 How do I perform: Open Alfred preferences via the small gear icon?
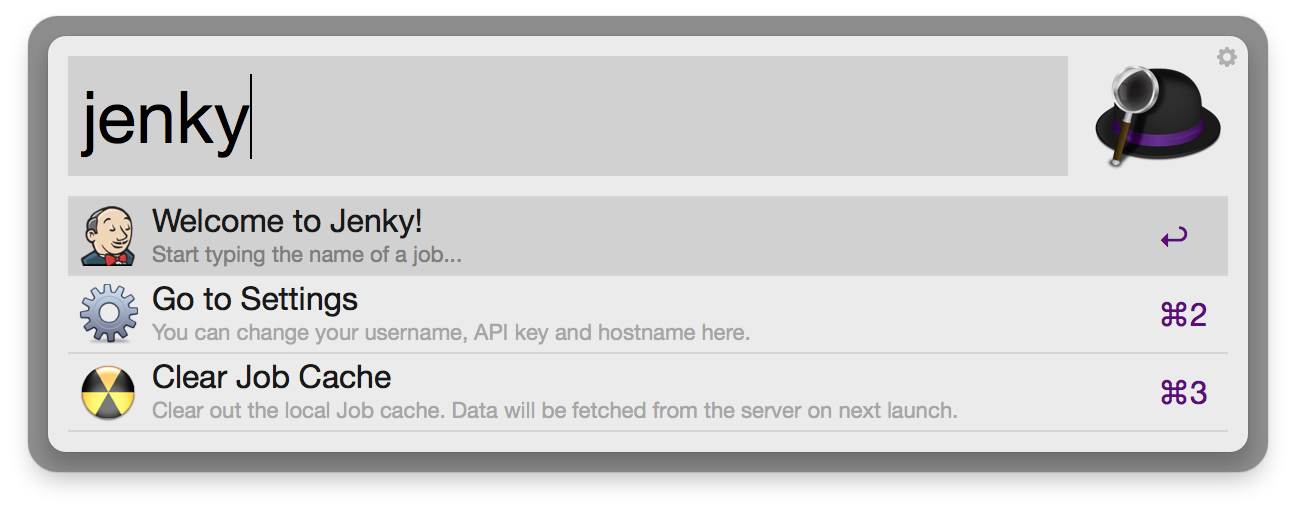point(1227,57)
